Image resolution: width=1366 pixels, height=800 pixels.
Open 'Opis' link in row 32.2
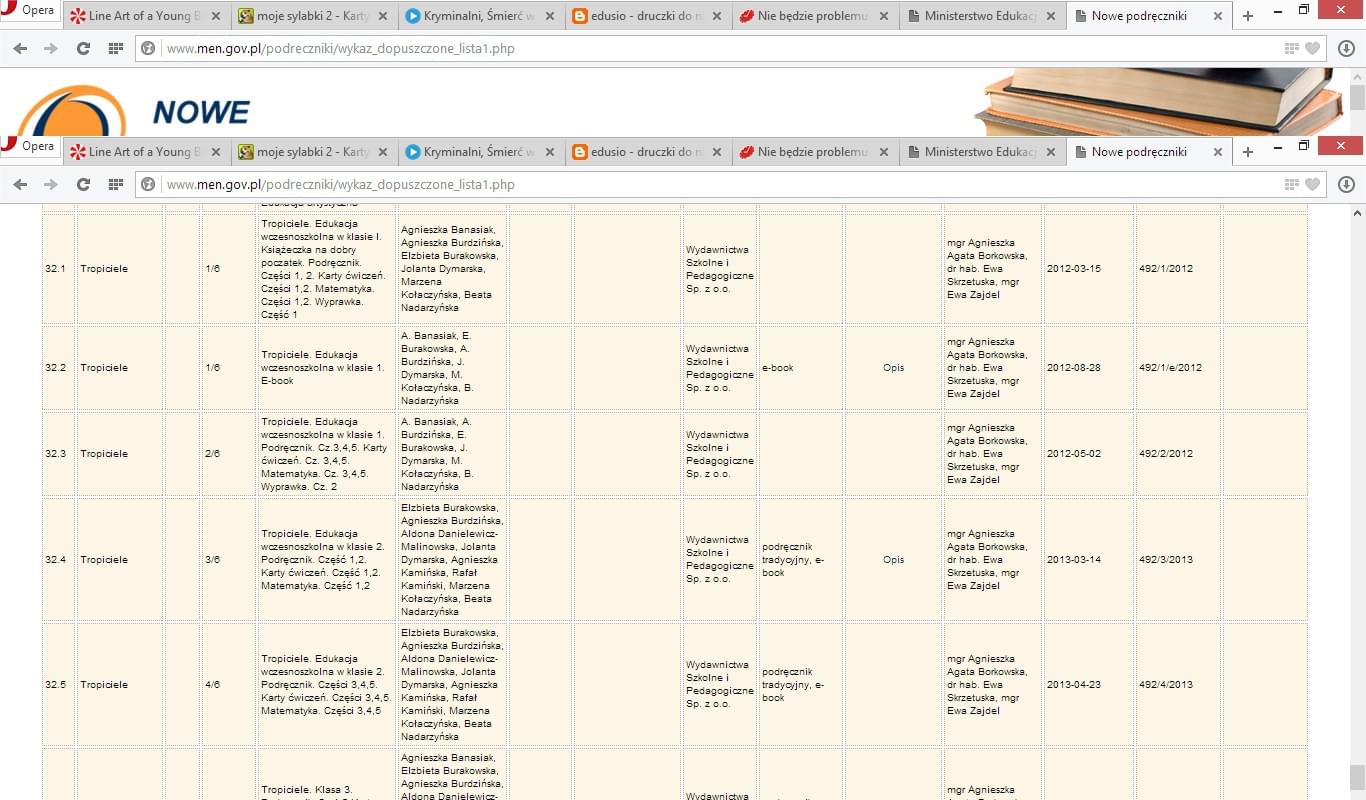pos(893,368)
